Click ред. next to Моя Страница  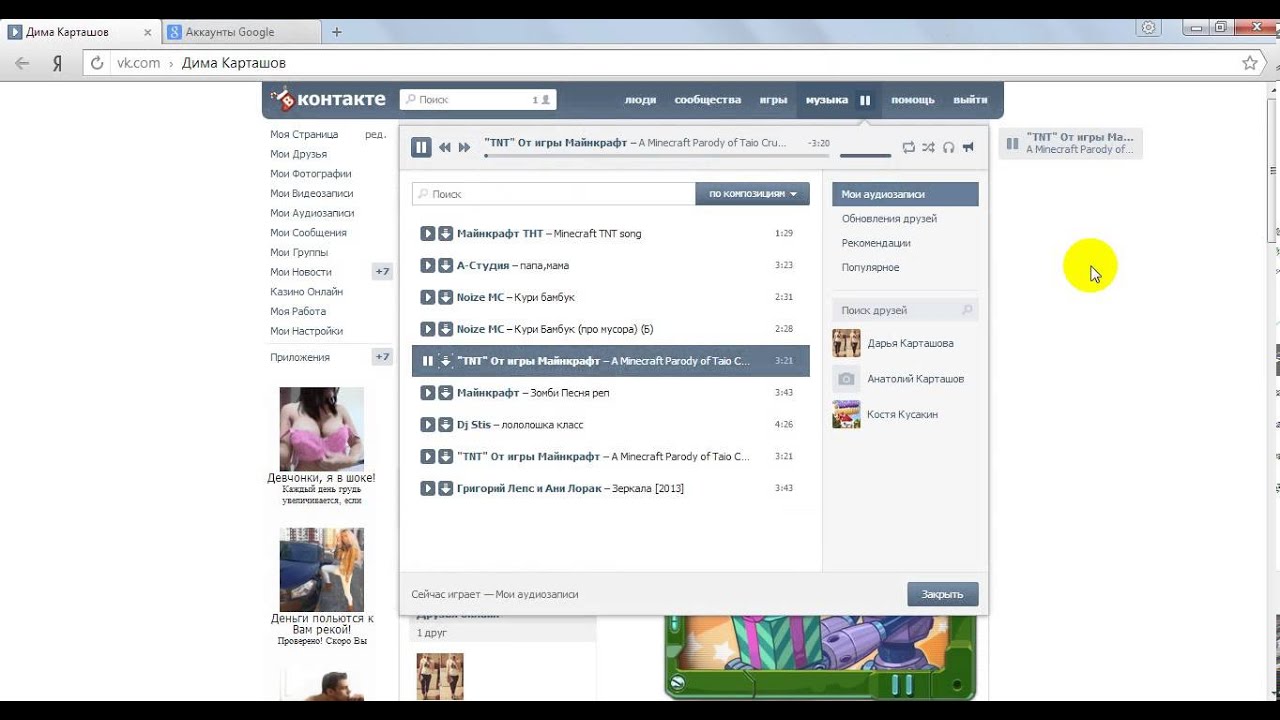click(375, 134)
